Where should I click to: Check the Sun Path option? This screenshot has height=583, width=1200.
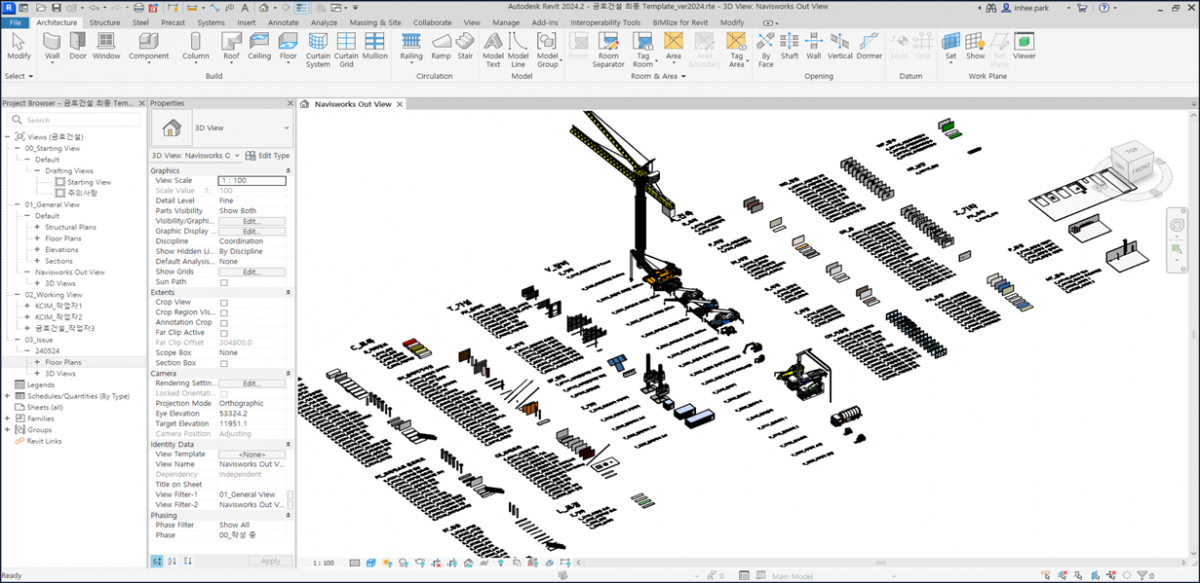224,282
